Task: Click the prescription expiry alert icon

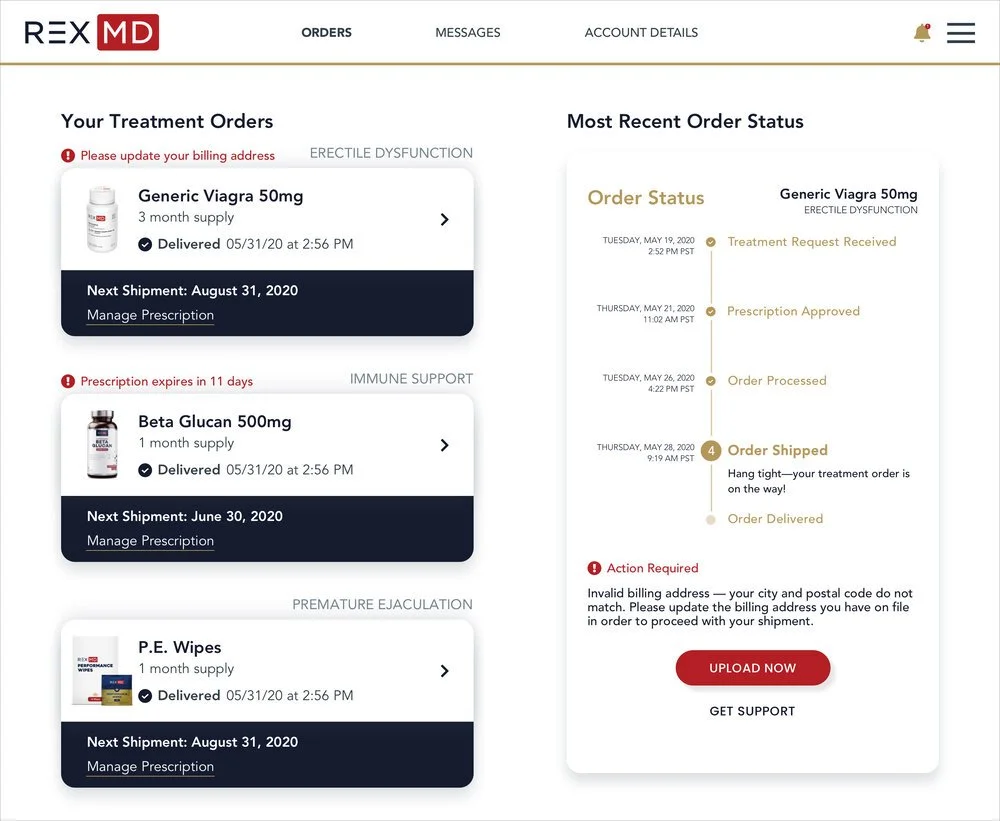Action: pyautogui.click(x=68, y=381)
